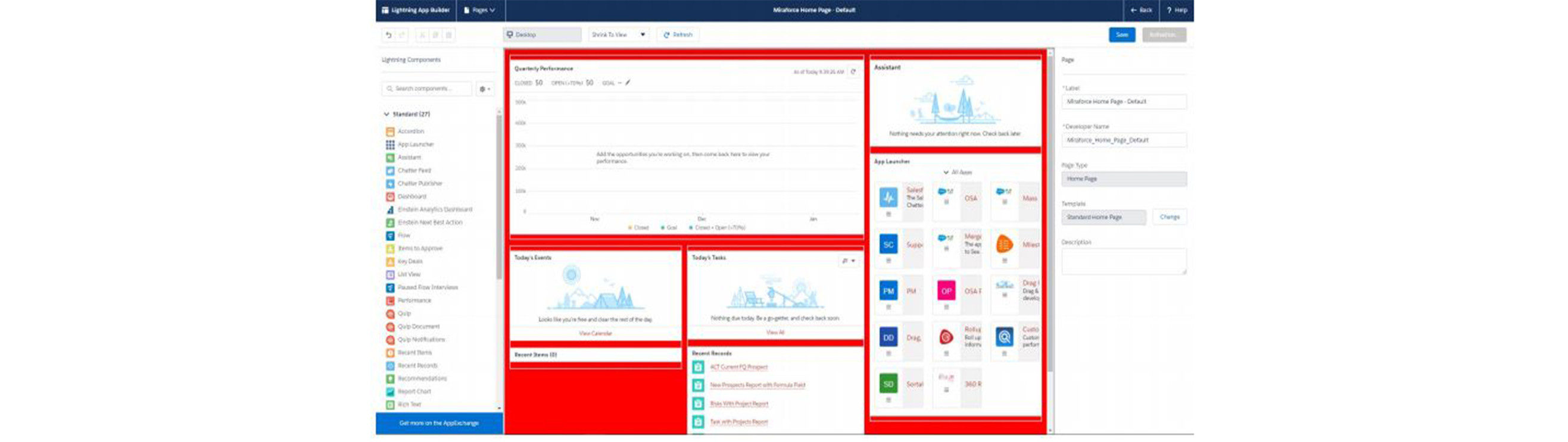The width and height of the screenshot is (1568, 442).
Task: Select the Report Chart component icon
Action: click(390, 392)
